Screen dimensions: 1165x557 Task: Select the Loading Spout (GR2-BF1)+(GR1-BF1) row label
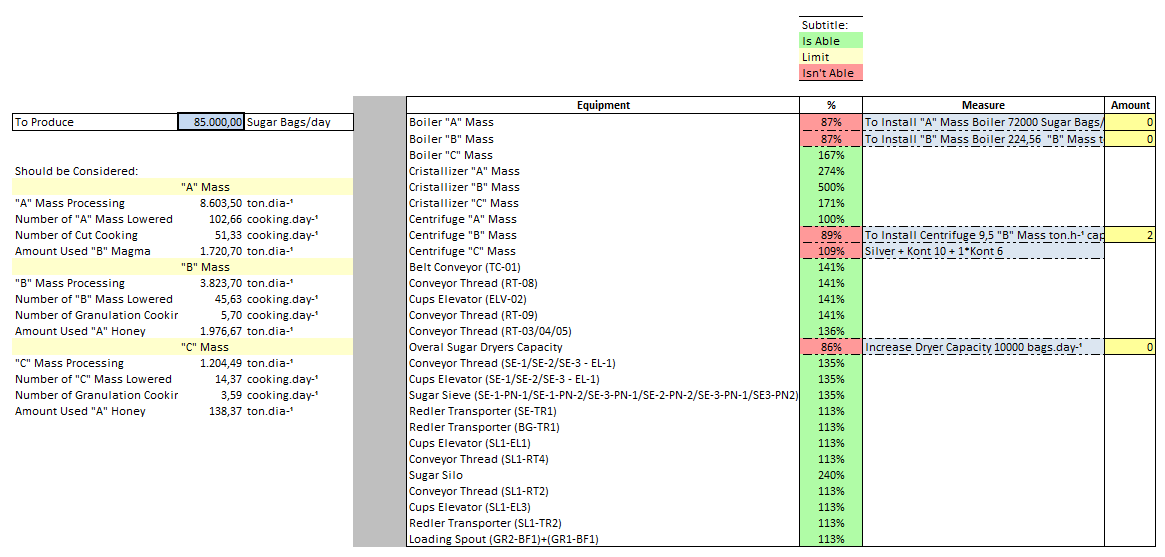tap(603, 539)
